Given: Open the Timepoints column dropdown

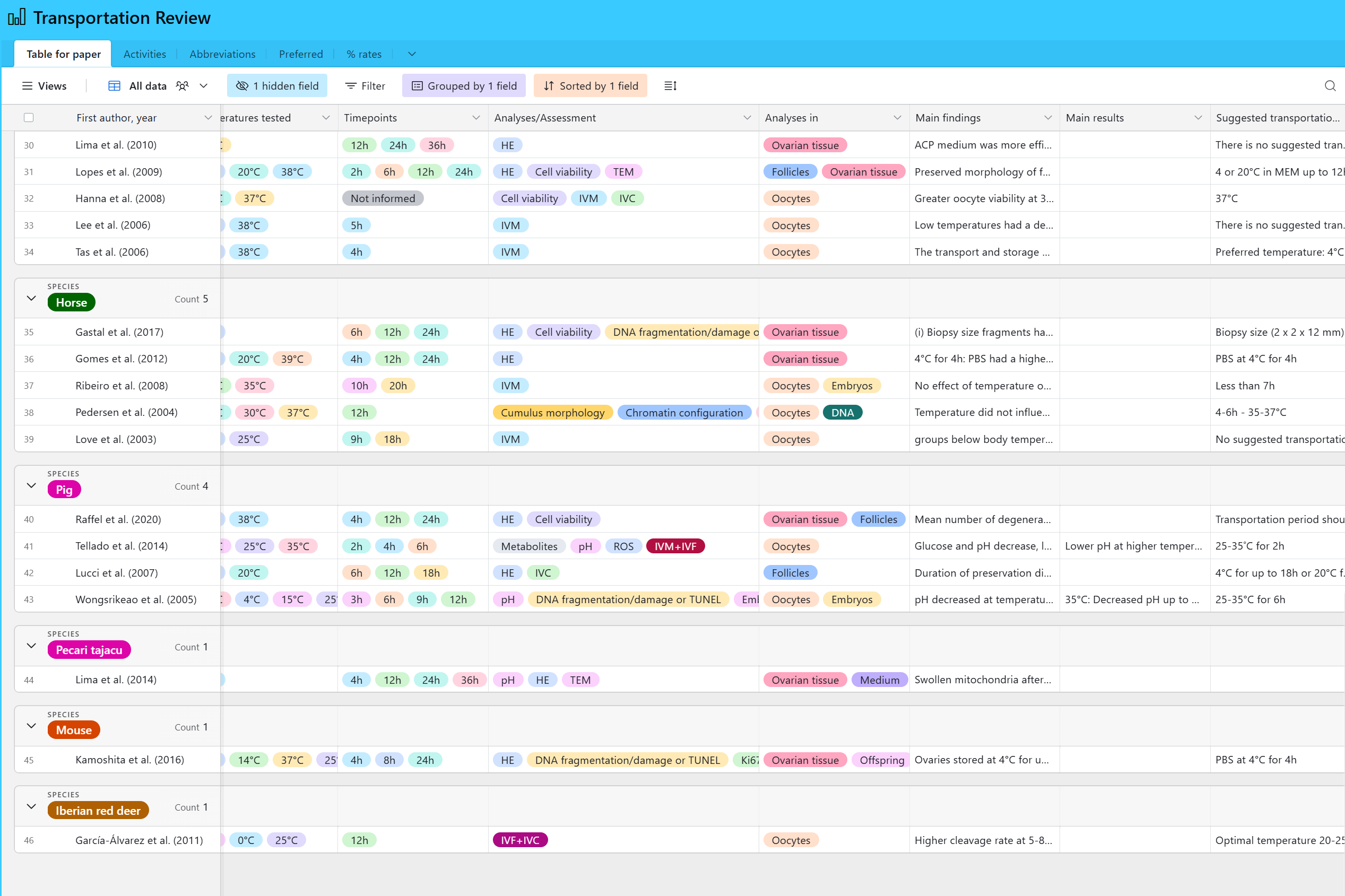Looking at the screenshot, I should (x=475, y=118).
